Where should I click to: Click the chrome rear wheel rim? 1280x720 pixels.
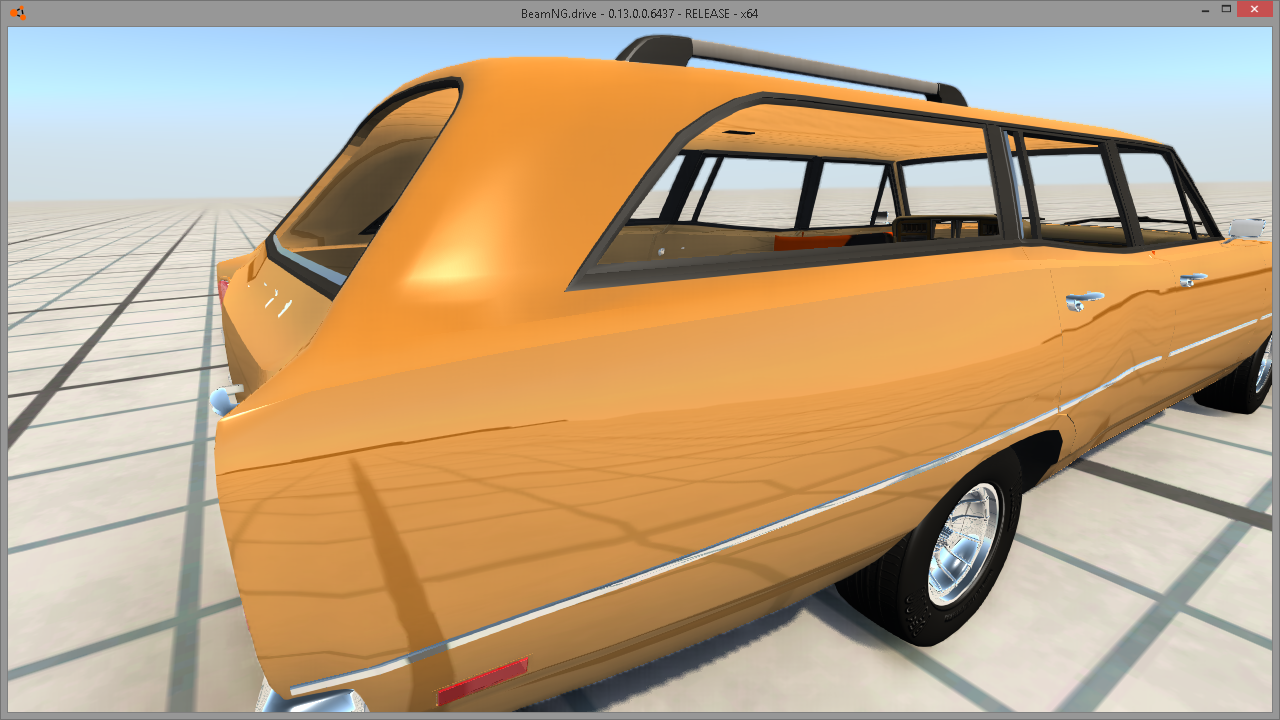(x=963, y=544)
